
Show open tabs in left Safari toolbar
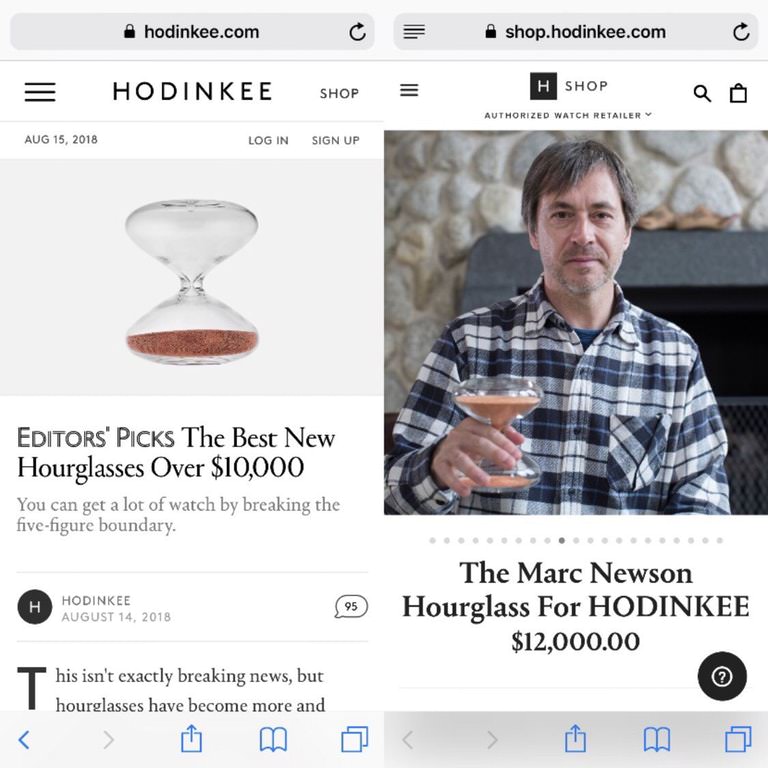click(x=355, y=739)
